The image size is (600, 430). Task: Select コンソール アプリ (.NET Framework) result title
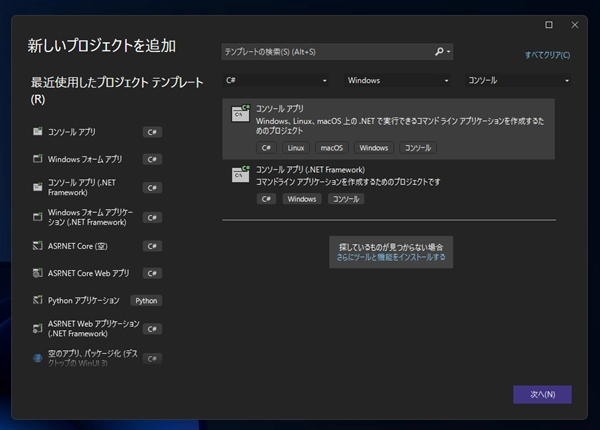pyautogui.click(x=310, y=169)
